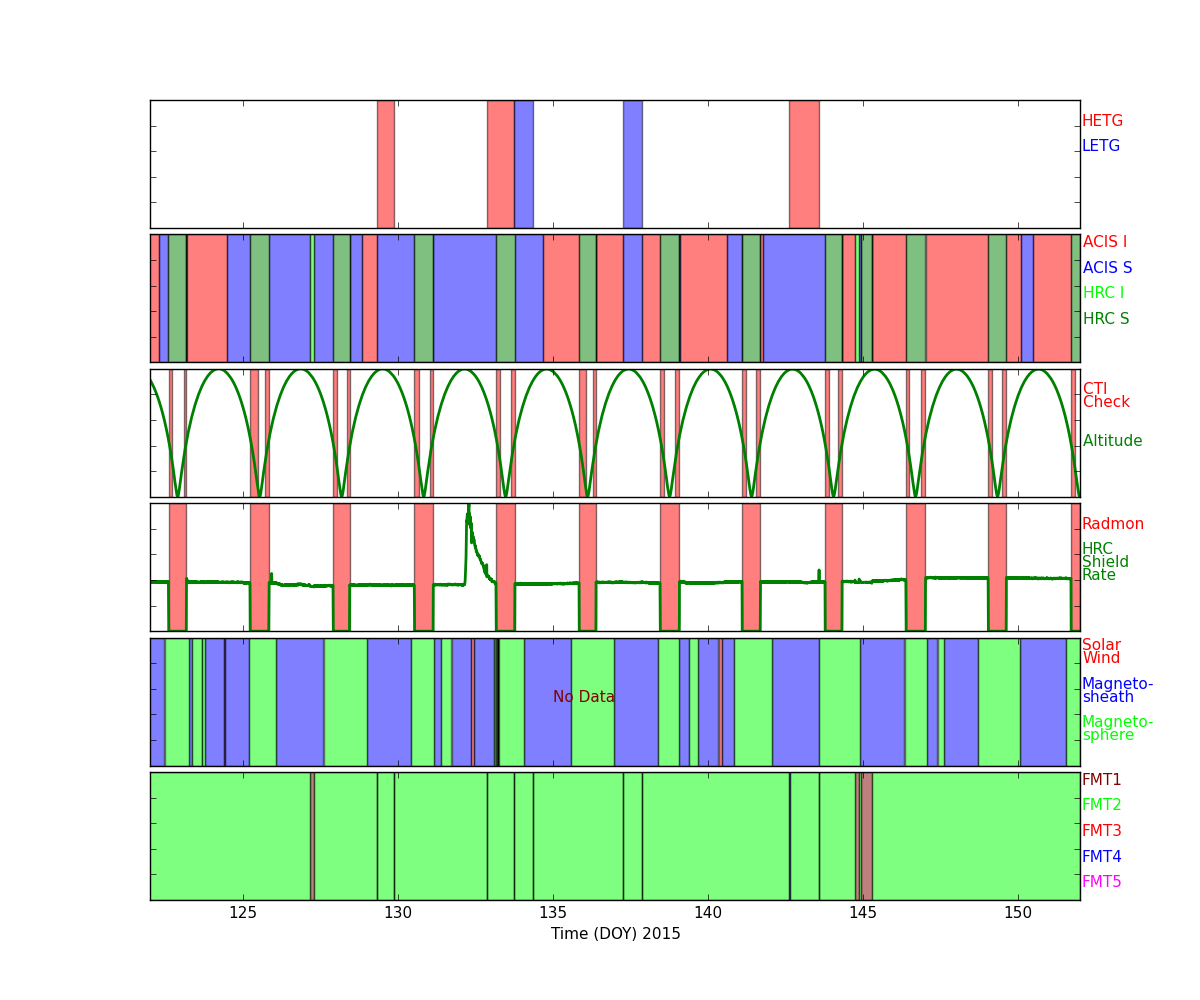Screen dimensions: 1200x1000
Task: Click the green Magnetosphere label
Action: [x=1117, y=729]
